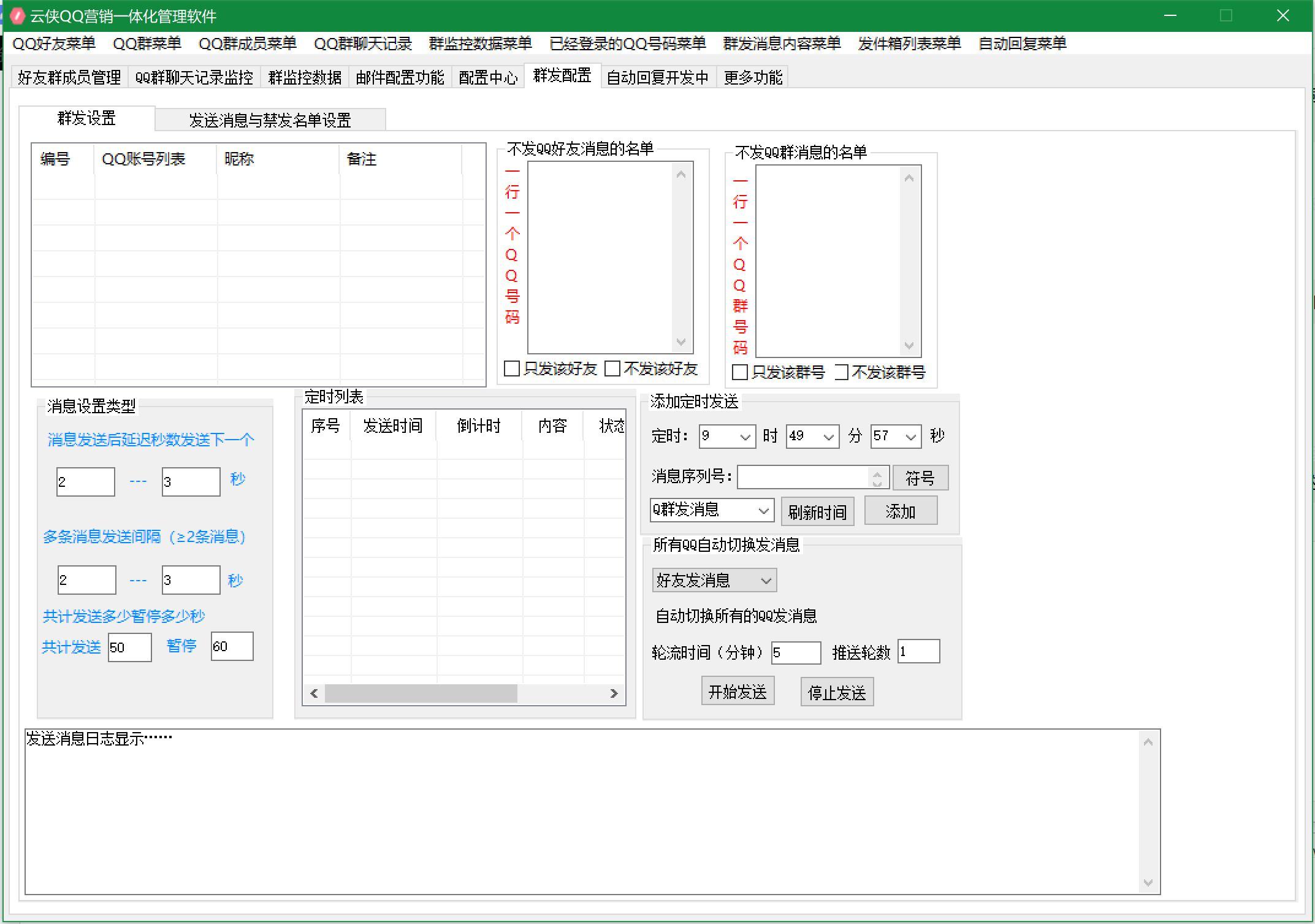
Task: Switch to the 配置中心 tab
Action: click(488, 77)
